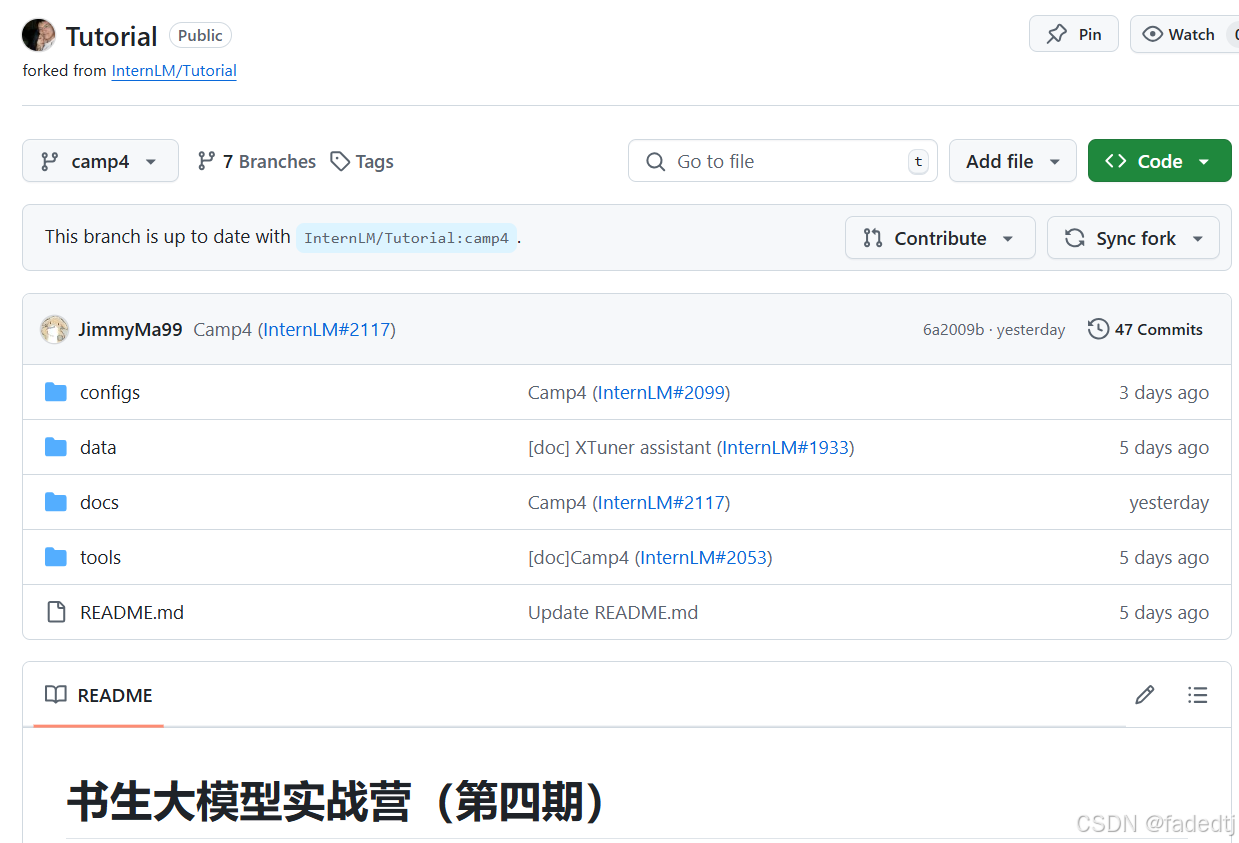Open the Tags page

point(362,161)
